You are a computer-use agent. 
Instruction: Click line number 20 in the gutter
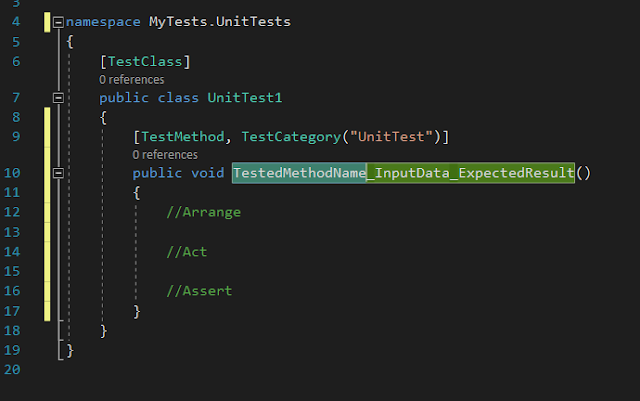12,369
